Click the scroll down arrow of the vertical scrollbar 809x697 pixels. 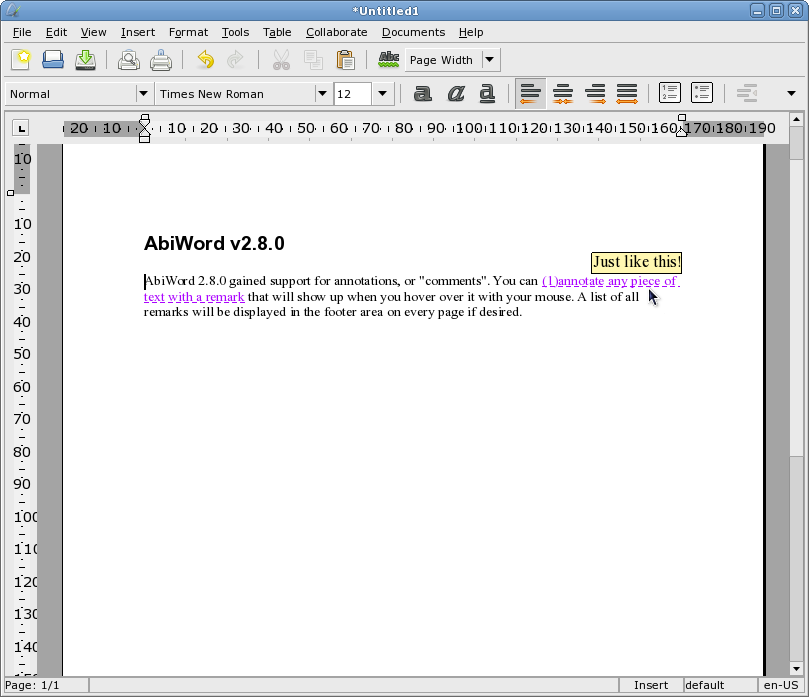[796, 669]
